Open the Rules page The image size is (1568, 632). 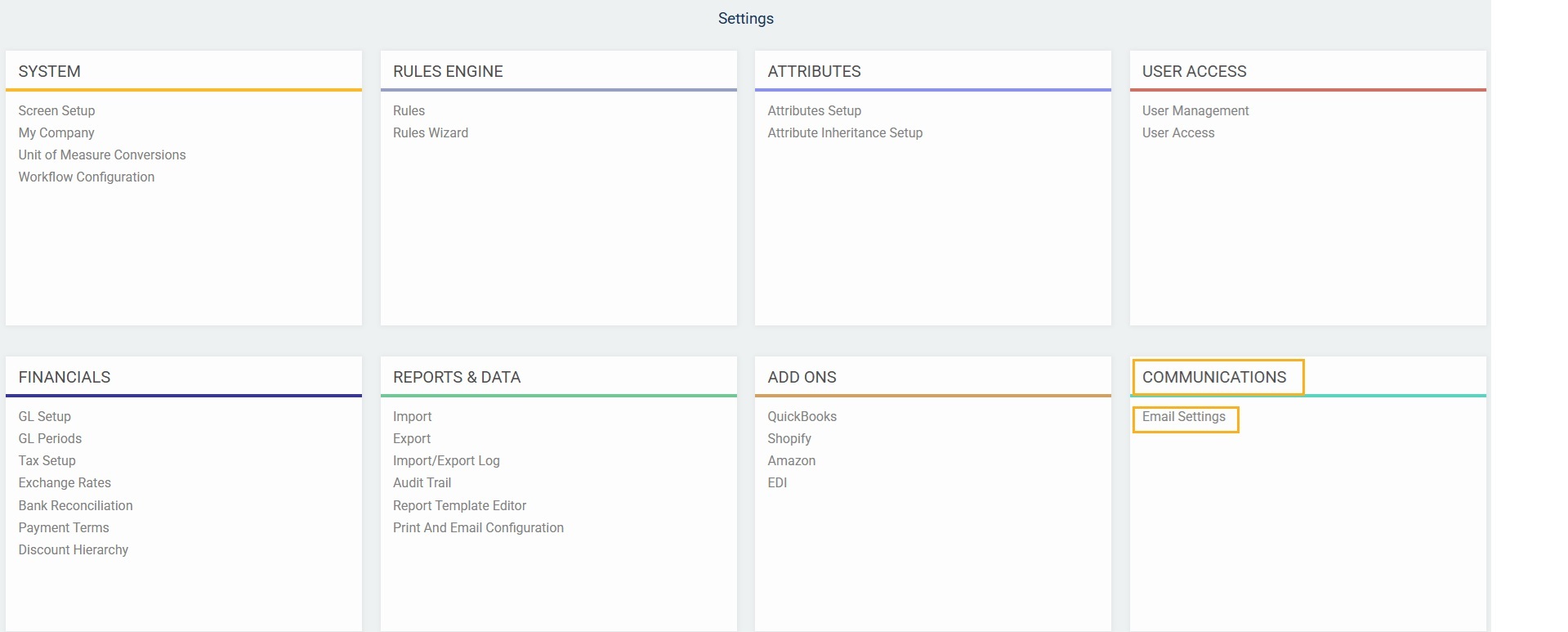pos(409,110)
